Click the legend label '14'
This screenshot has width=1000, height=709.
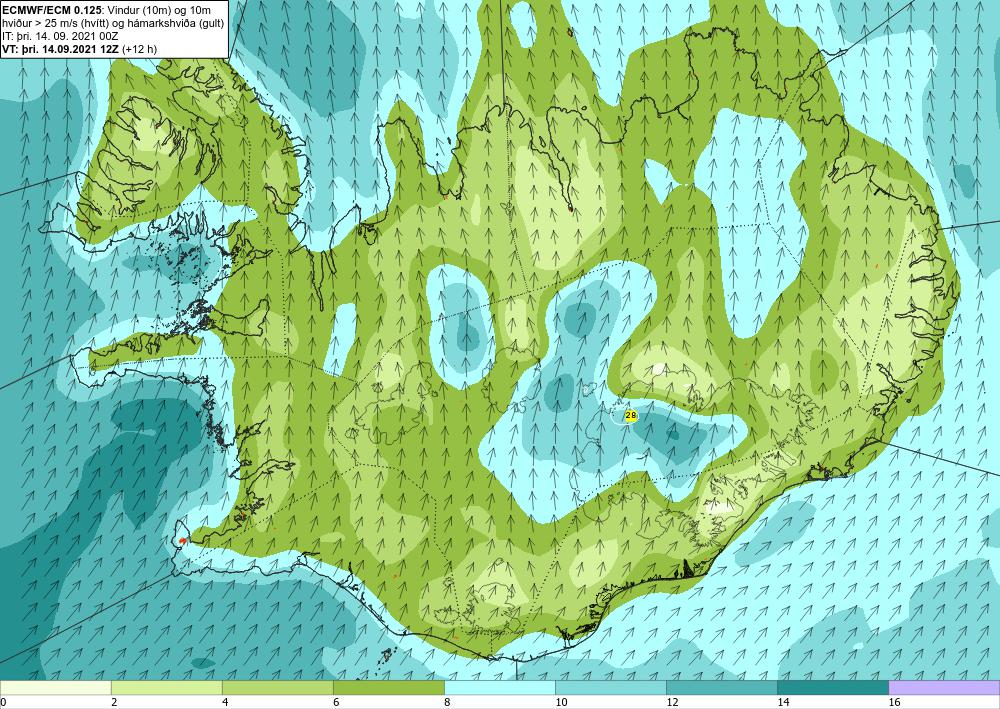[783, 702]
